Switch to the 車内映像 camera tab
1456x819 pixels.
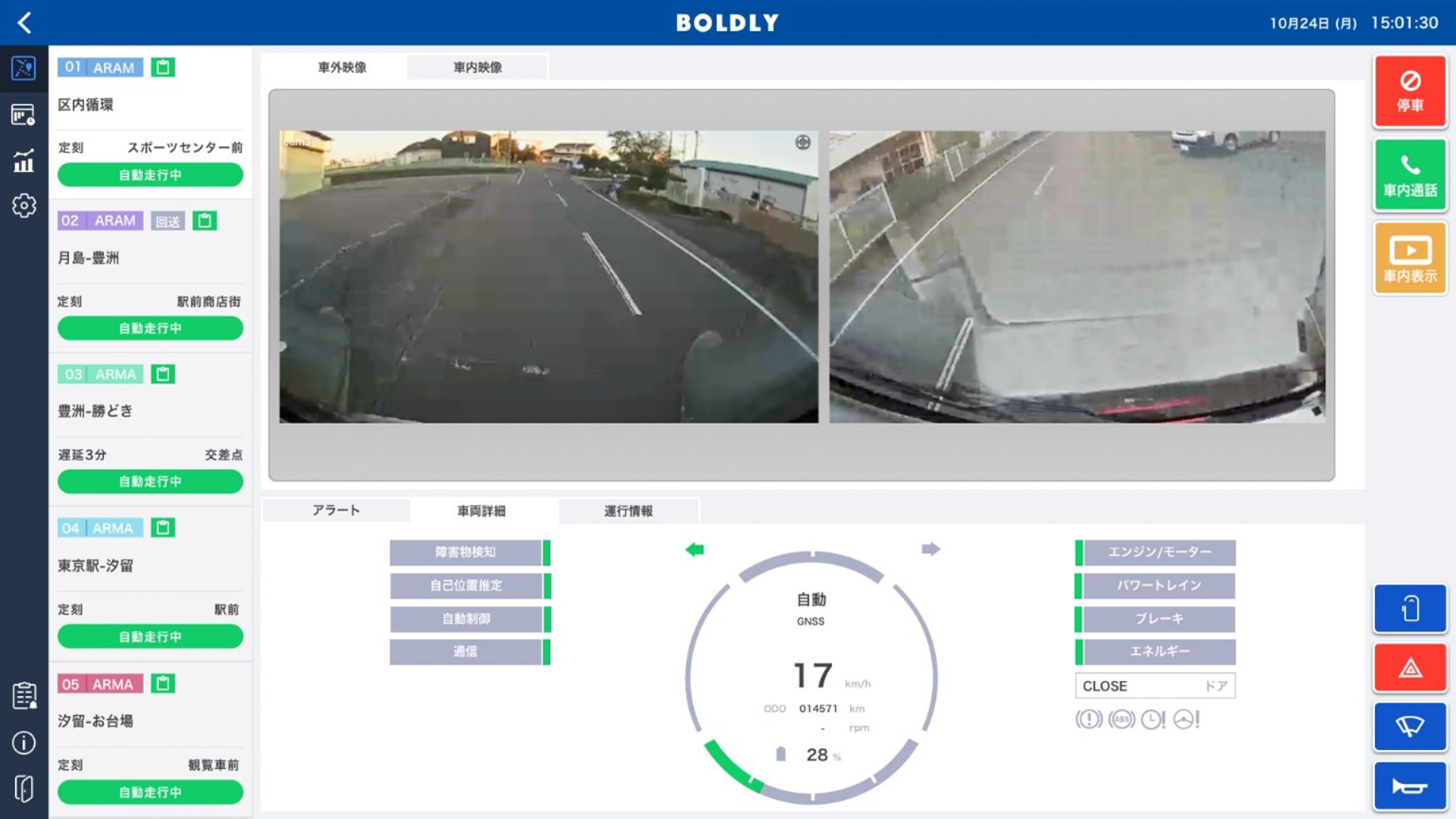[x=477, y=67]
